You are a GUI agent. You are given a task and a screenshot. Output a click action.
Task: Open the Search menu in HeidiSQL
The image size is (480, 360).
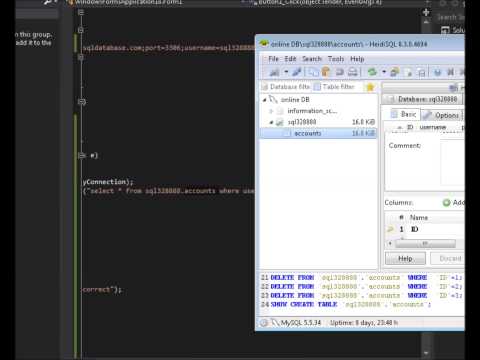pyautogui.click(x=312, y=59)
